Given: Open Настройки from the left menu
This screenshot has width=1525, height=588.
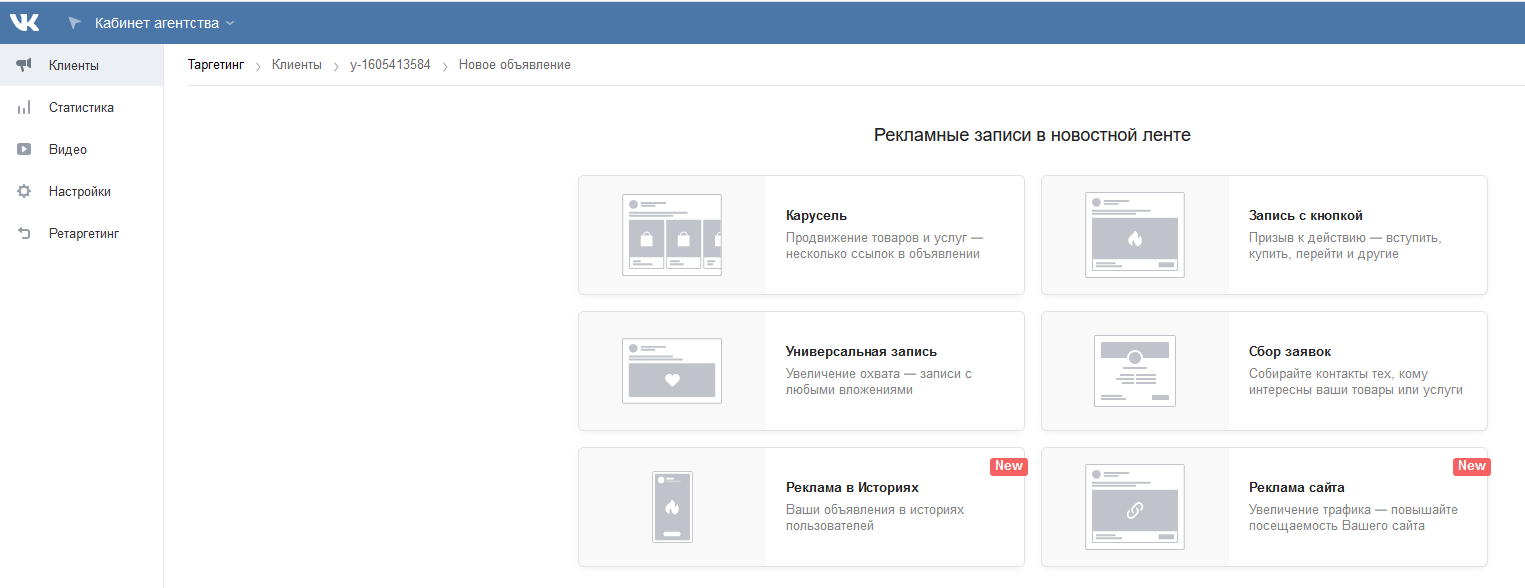Looking at the screenshot, I should 79,192.
